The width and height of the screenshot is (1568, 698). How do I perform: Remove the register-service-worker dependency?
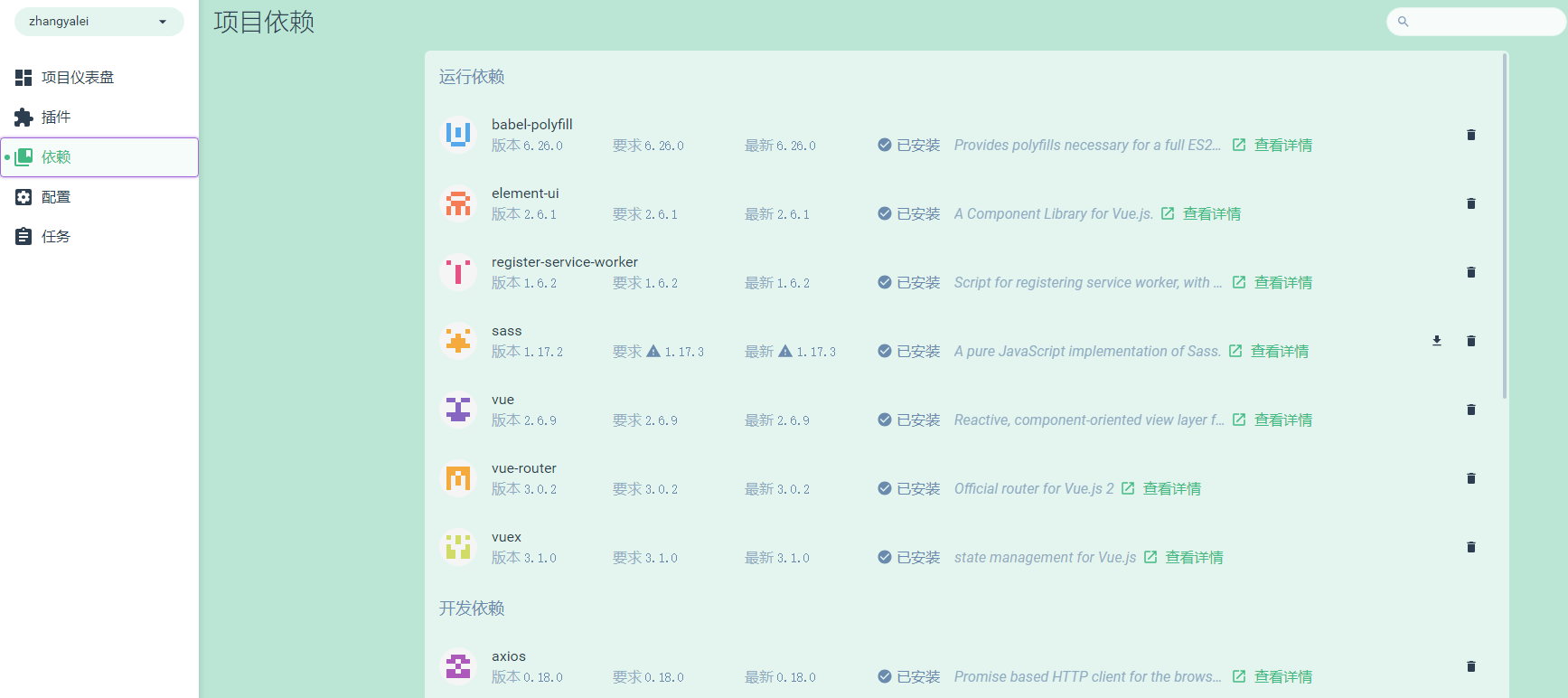point(1470,272)
